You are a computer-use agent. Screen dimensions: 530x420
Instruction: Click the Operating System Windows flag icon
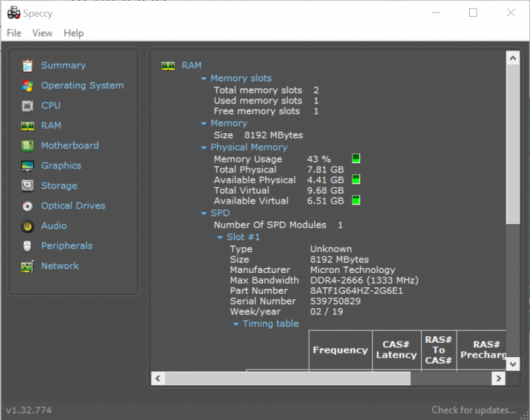[27, 86]
